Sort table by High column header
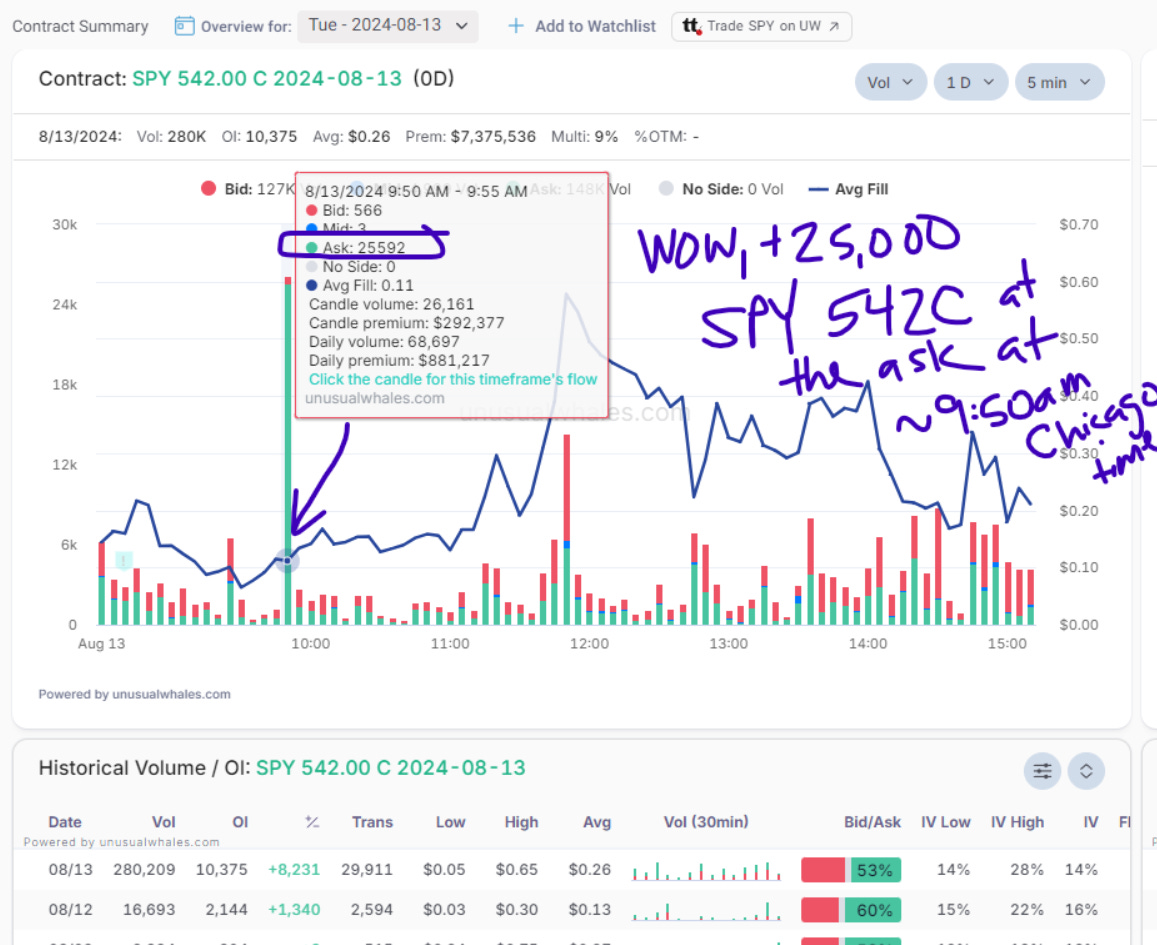The width and height of the screenshot is (1157, 945). (x=521, y=822)
